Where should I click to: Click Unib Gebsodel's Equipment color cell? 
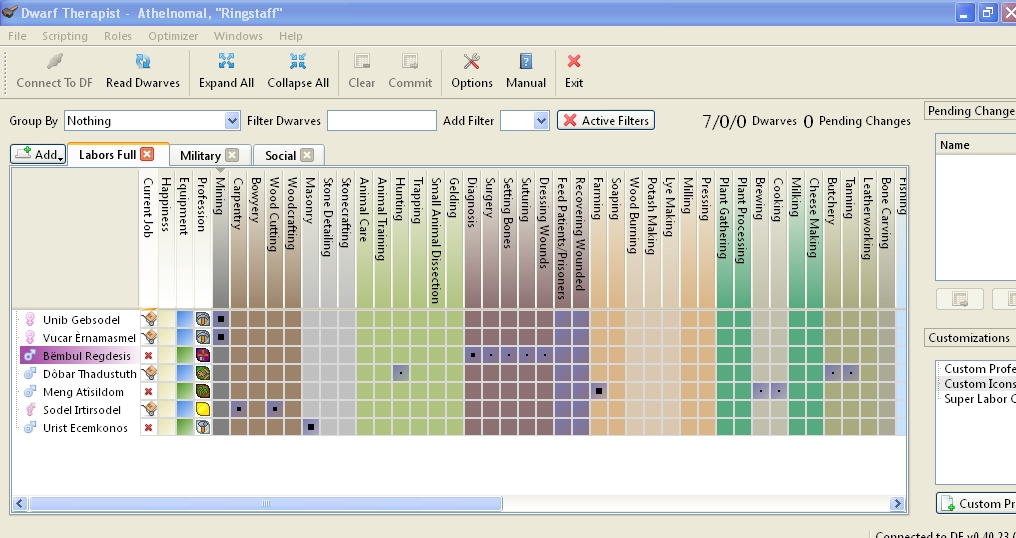point(185,319)
